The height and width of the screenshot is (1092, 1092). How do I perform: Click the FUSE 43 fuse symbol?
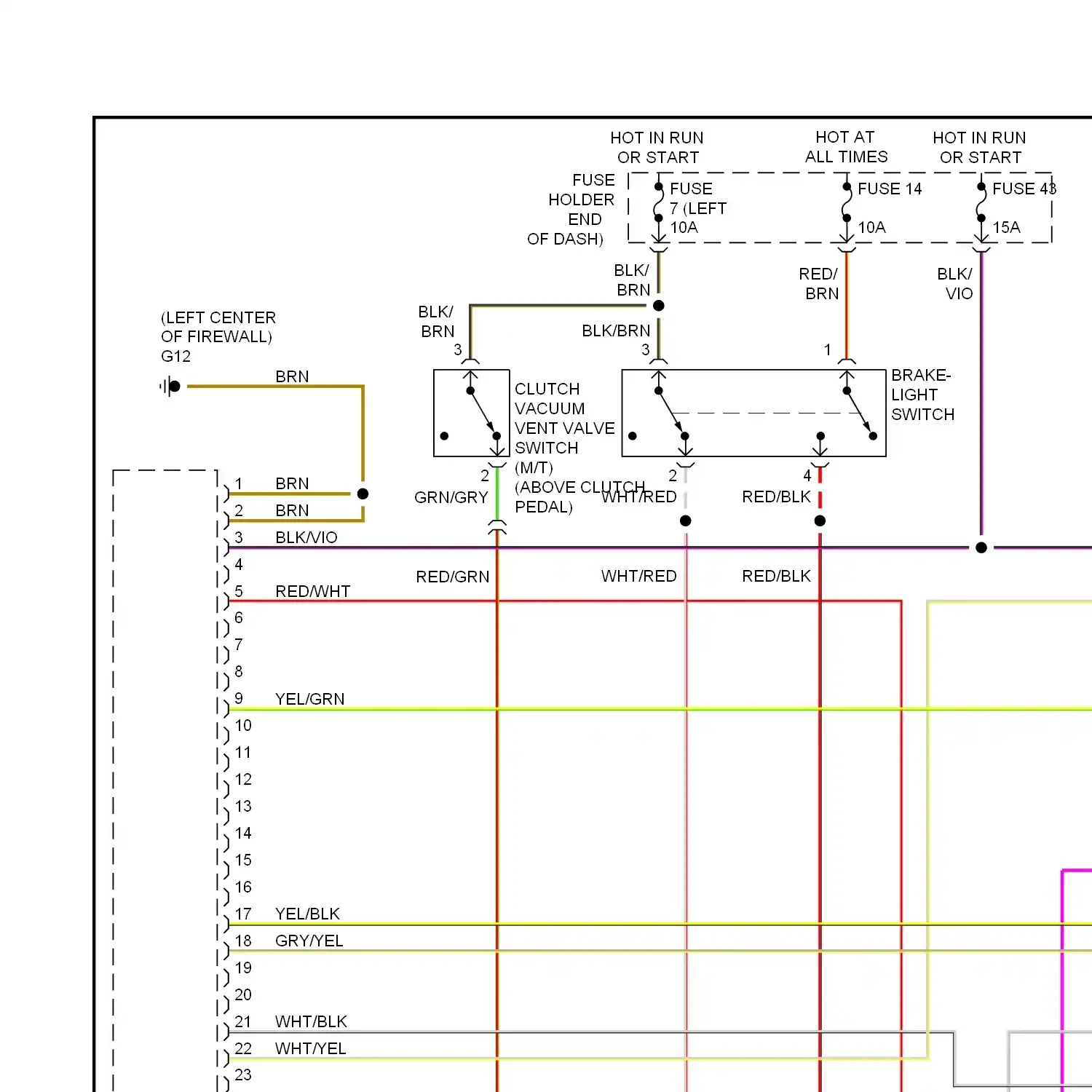[x=981, y=202]
